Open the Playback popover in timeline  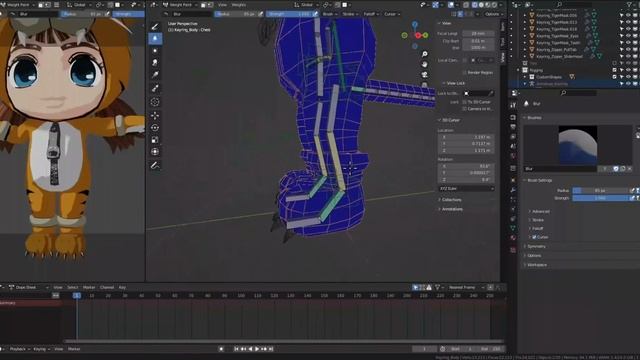tap(19, 349)
